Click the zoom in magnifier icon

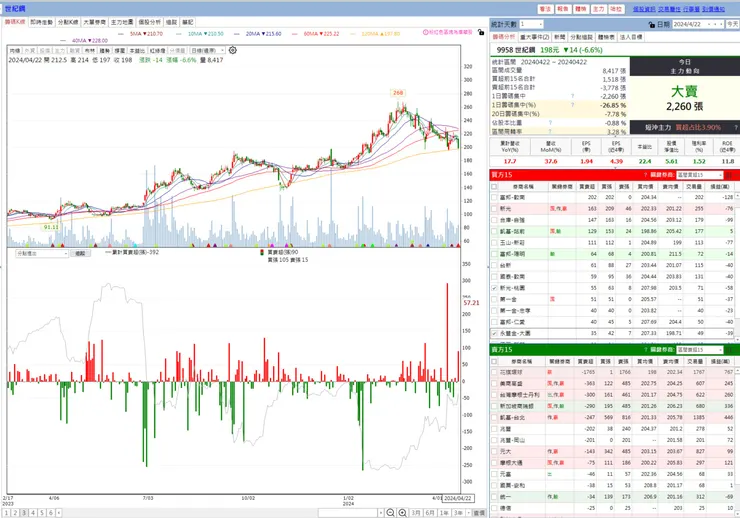click(x=403, y=513)
